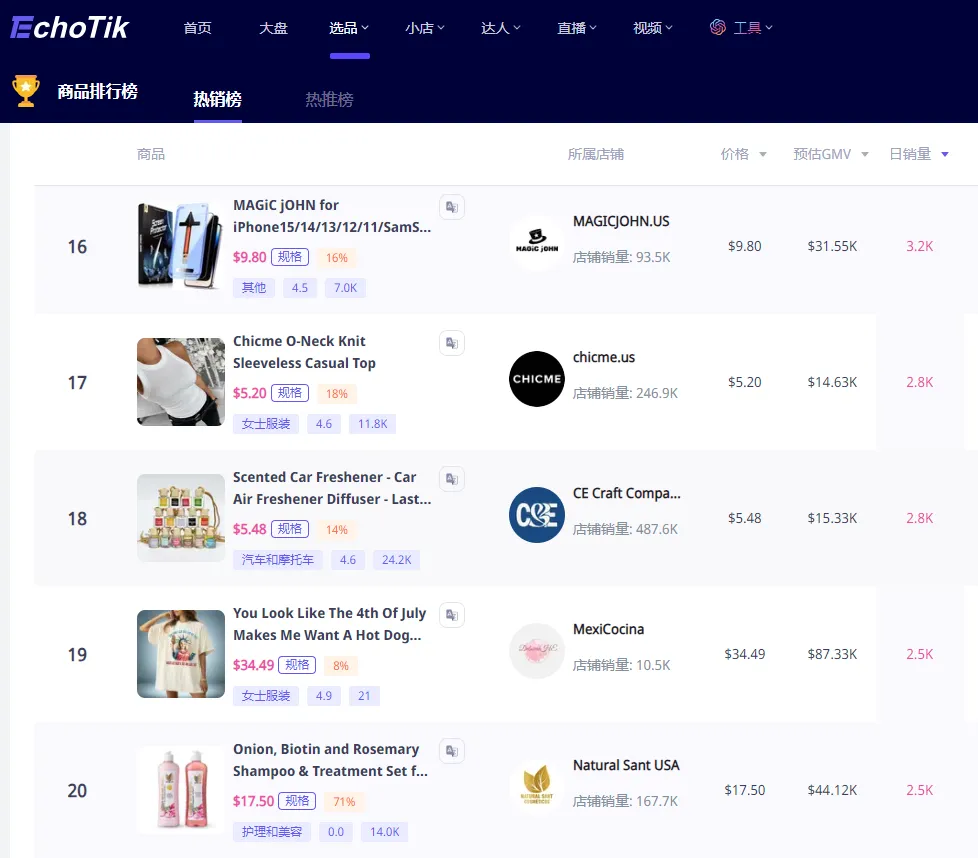Viewport: 978px width, 858px height.
Task: Open the 大盘 navigation item
Action: (273, 28)
